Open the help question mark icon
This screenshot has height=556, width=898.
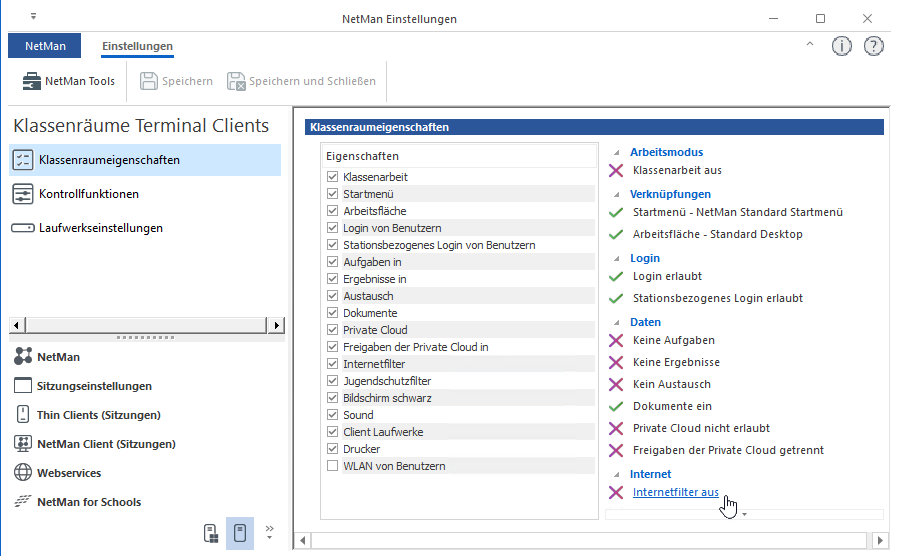click(873, 46)
